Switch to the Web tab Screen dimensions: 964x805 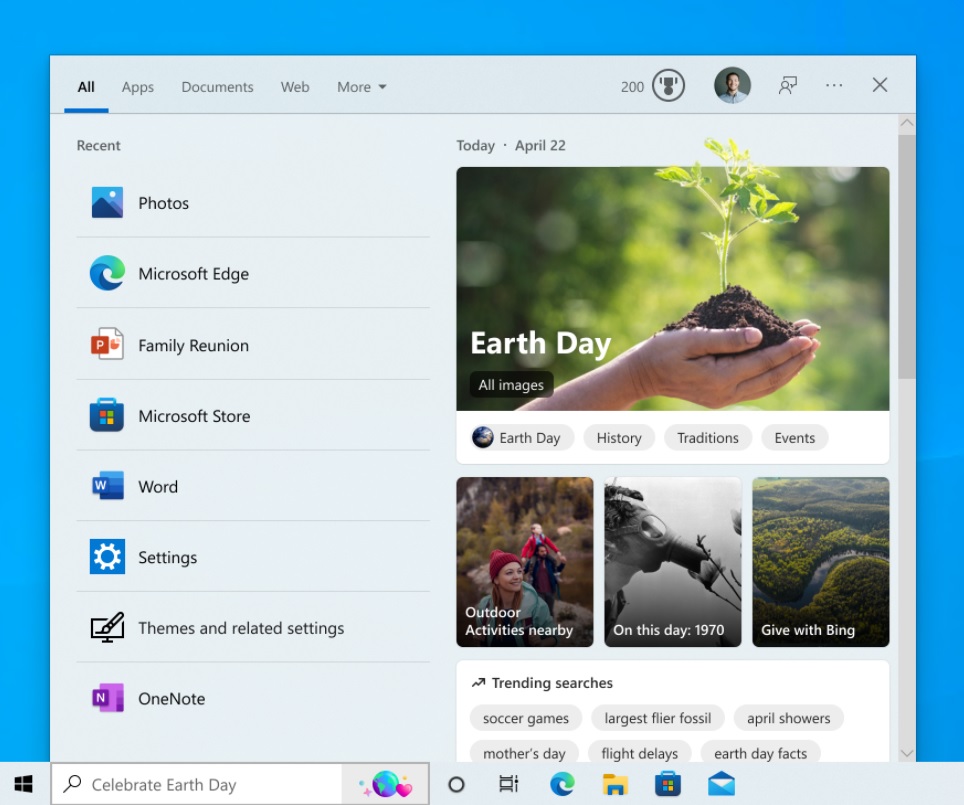pyautogui.click(x=294, y=87)
